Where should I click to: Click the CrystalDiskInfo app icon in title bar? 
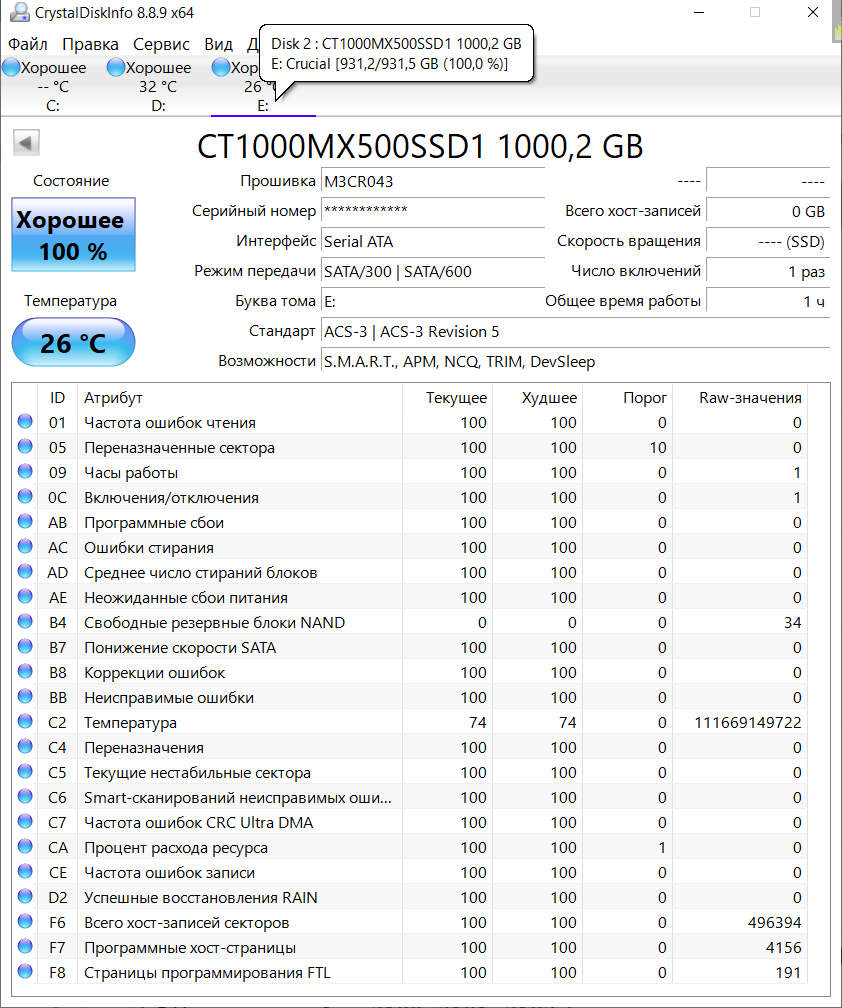[x=17, y=13]
